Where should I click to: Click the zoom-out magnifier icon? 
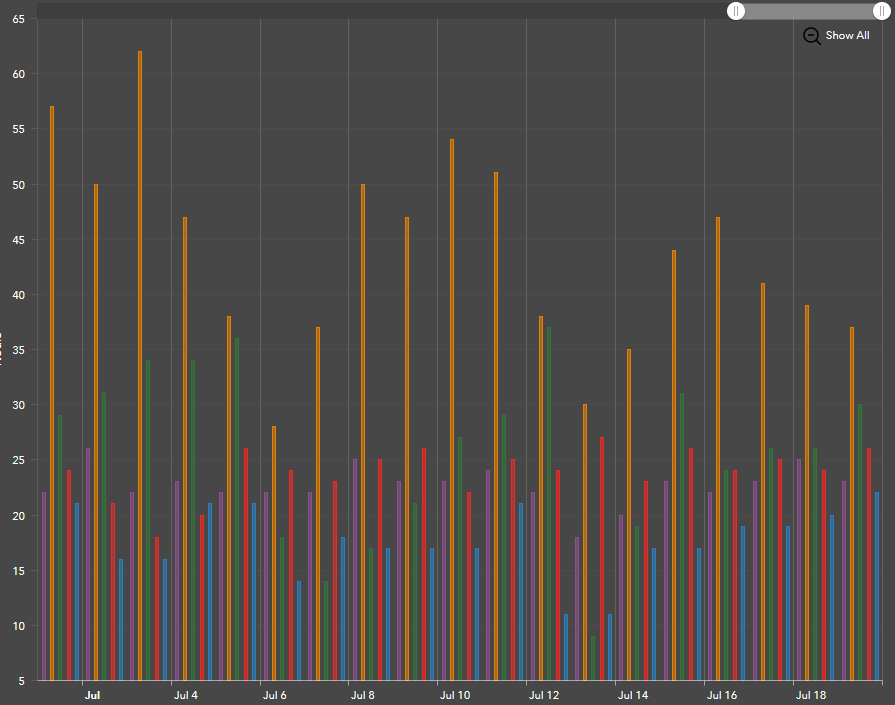point(811,35)
